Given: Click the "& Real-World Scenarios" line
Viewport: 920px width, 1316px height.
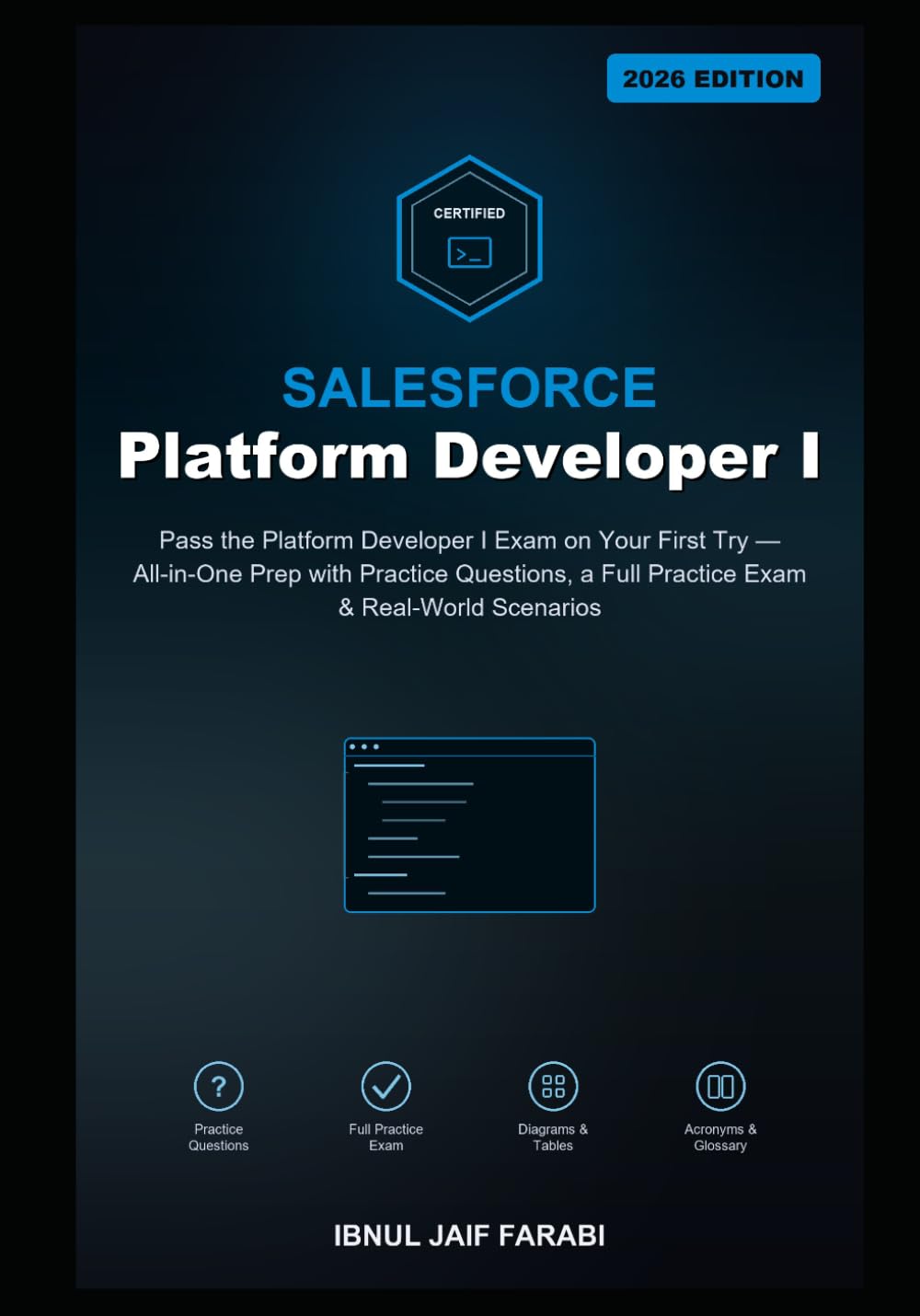Looking at the screenshot, I should coord(469,607).
